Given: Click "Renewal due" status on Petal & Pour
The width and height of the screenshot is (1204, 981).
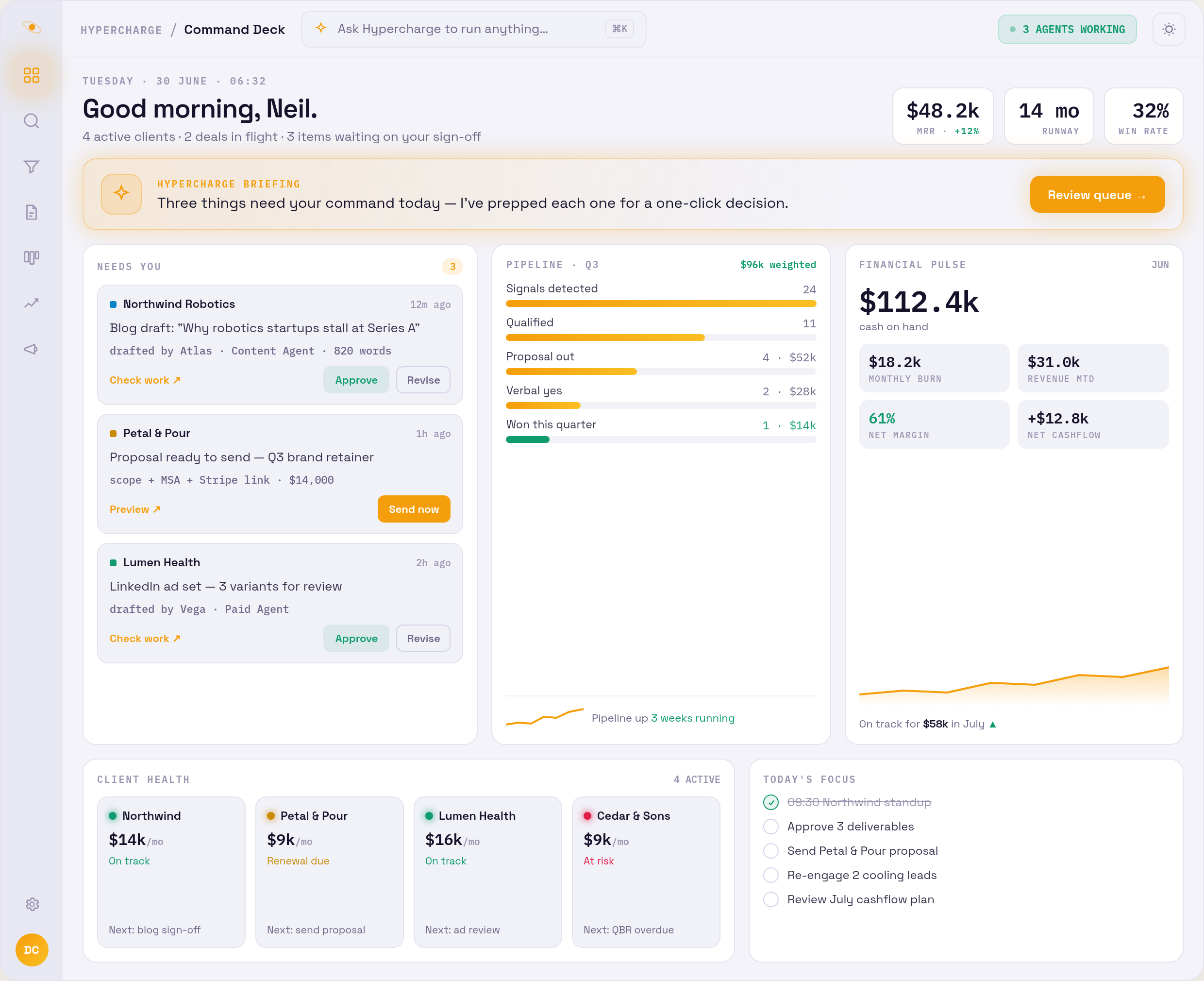Looking at the screenshot, I should (298, 861).
